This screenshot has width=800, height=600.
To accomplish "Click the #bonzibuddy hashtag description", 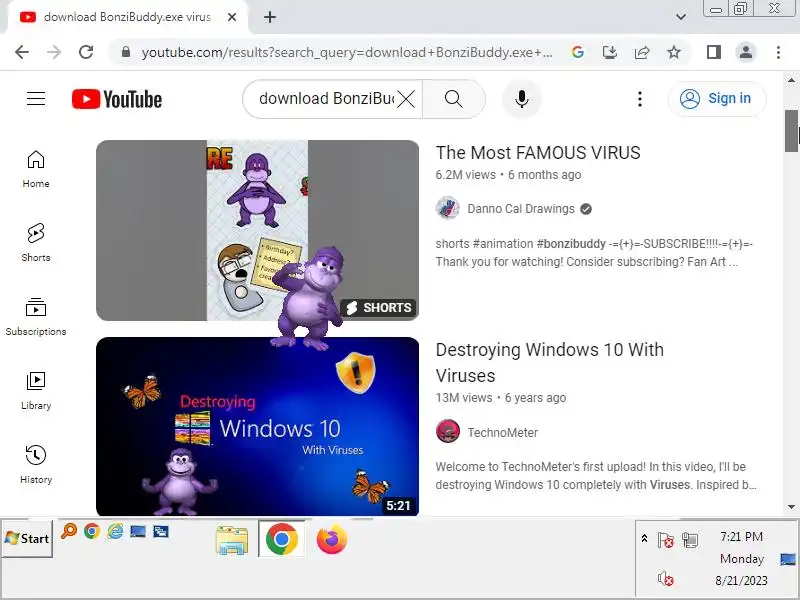I will pos(571,244).
